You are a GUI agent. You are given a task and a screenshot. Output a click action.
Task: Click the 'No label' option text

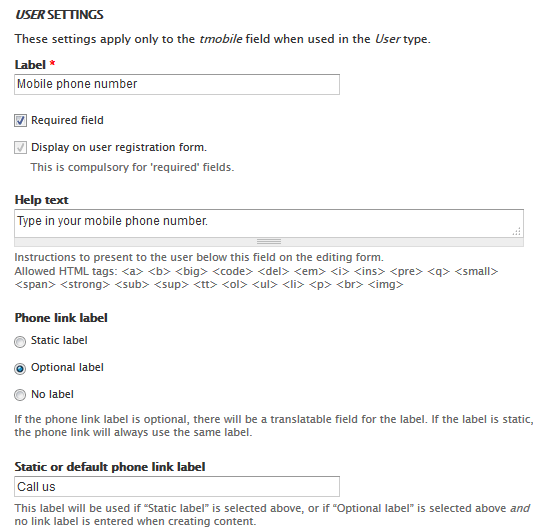click(x=52, y=394)
